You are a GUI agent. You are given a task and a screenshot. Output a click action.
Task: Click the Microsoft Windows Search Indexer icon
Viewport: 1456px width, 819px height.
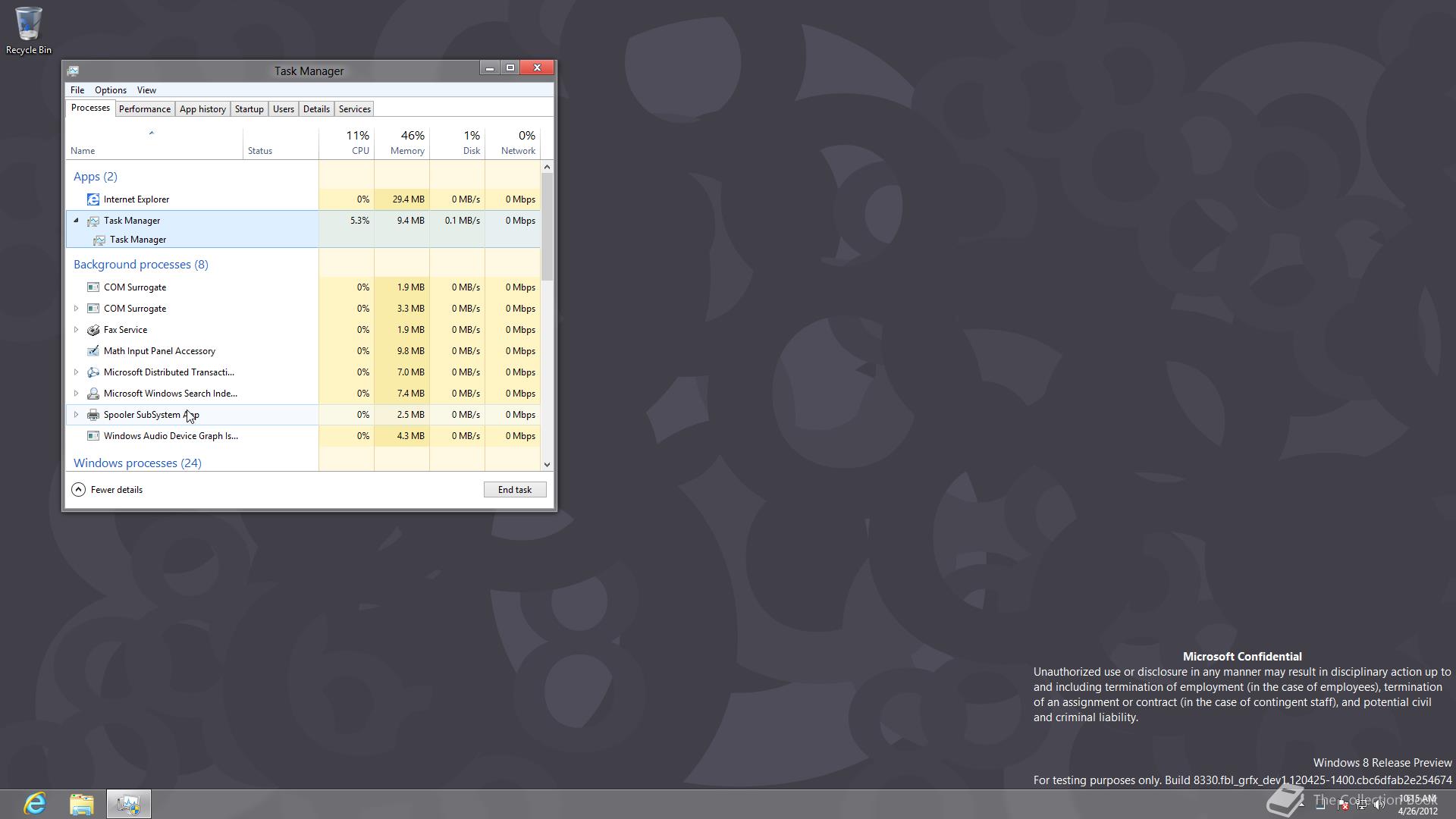click(93, 394)
